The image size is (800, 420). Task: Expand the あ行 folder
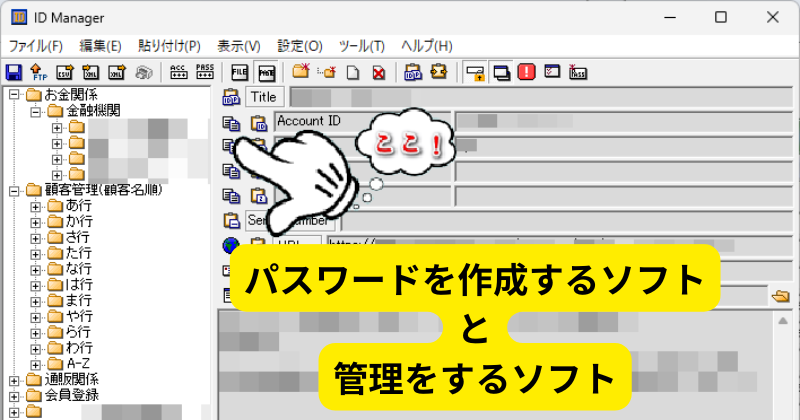point(35,207)
